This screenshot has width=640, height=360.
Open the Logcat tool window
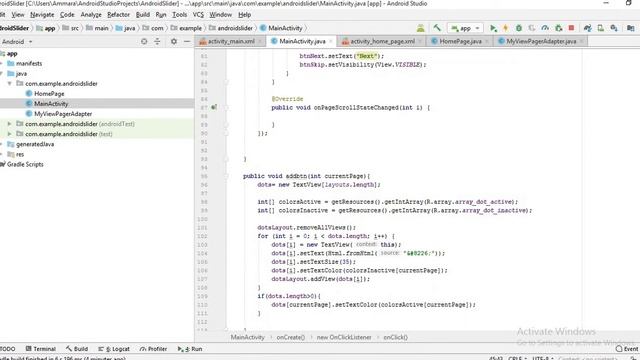coord(114,349)
